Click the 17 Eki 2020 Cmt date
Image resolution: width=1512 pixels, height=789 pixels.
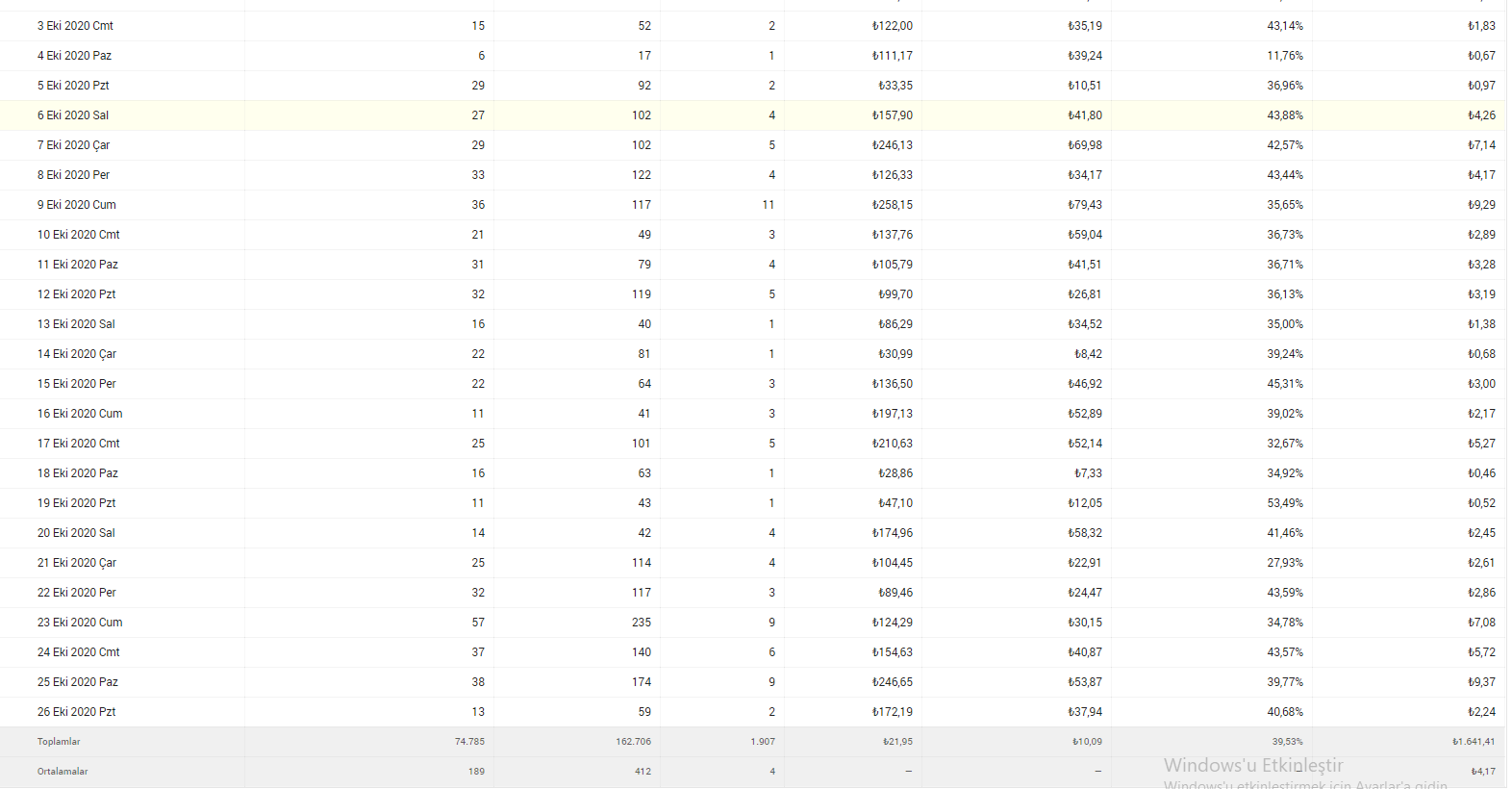[x=79, y=444]
